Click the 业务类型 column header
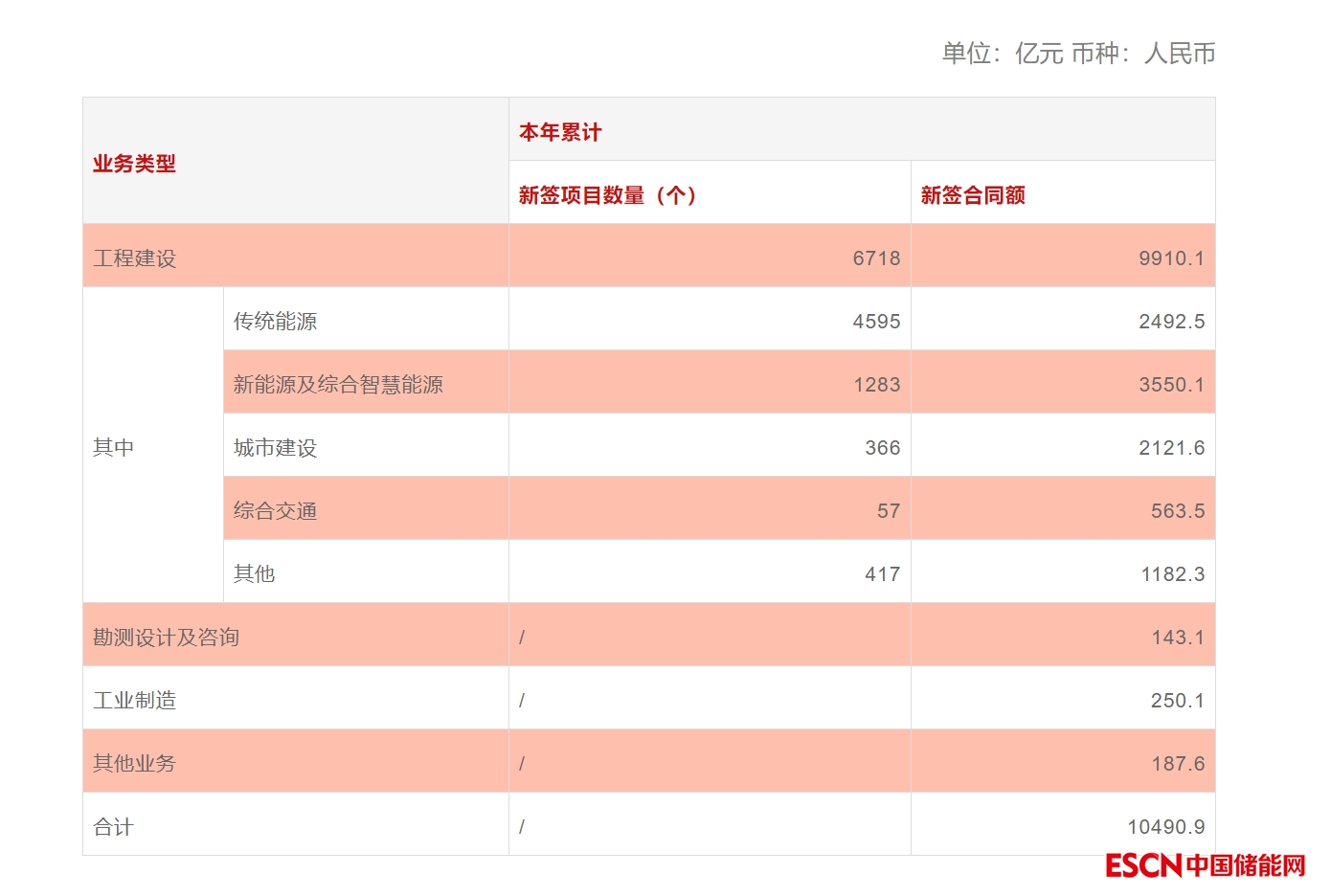The image size is (1331, 896). point(134,164)
